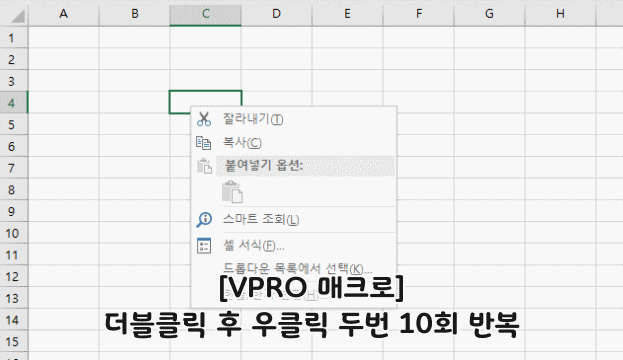The image size is (623, 360).
Task: Click the scissors Cut icon
Action: (204, 119)
